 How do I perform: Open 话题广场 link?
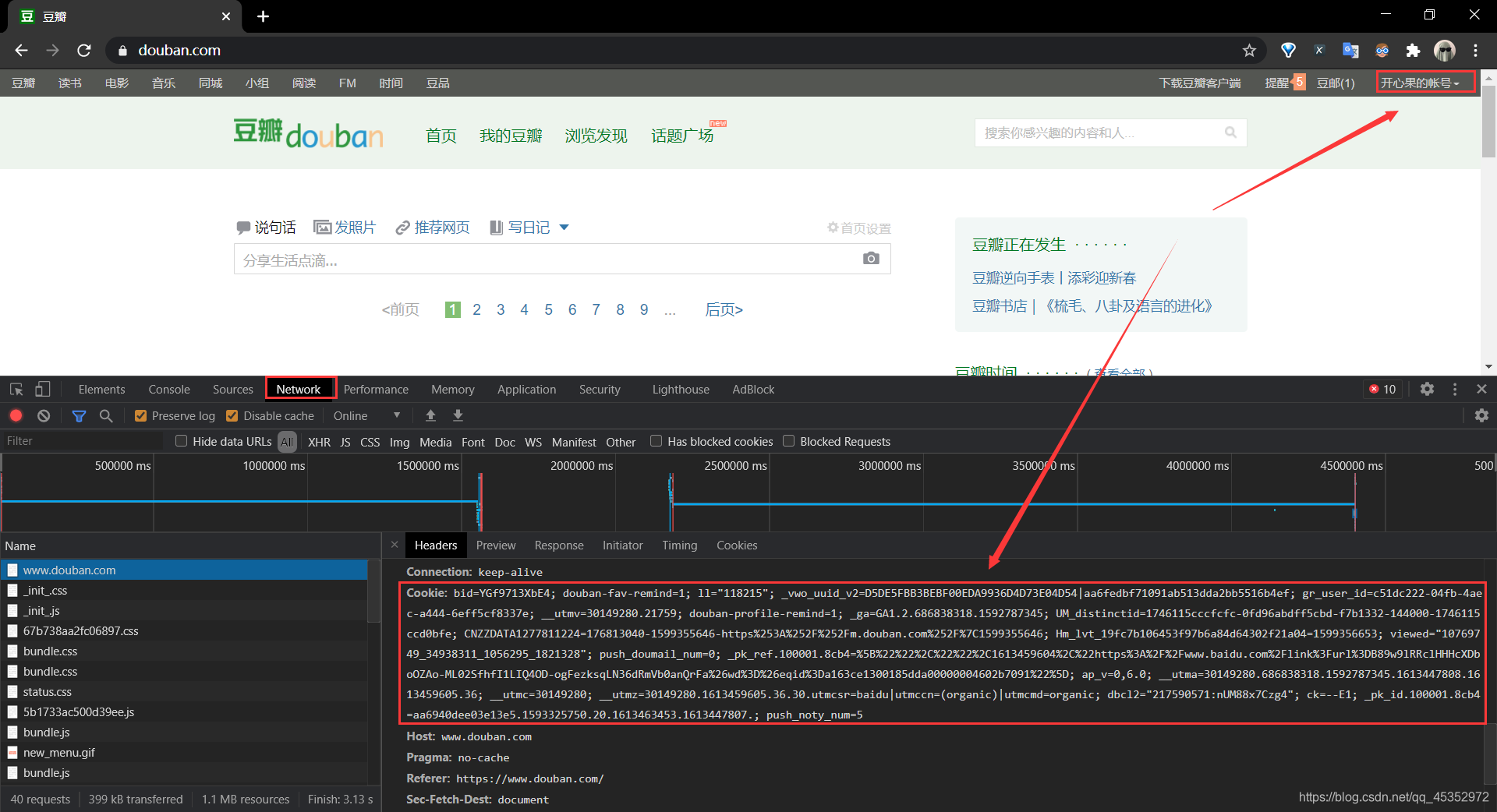coord(682,136)
